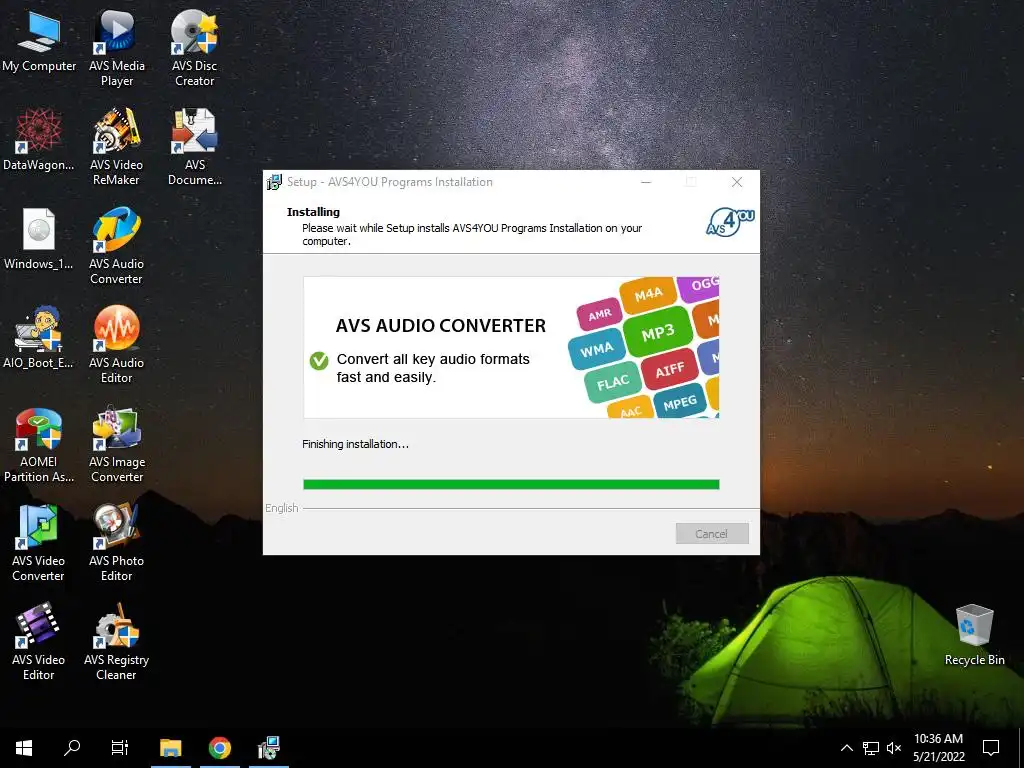
Task: Show hidden system tray icons
Action: [846, 748]
